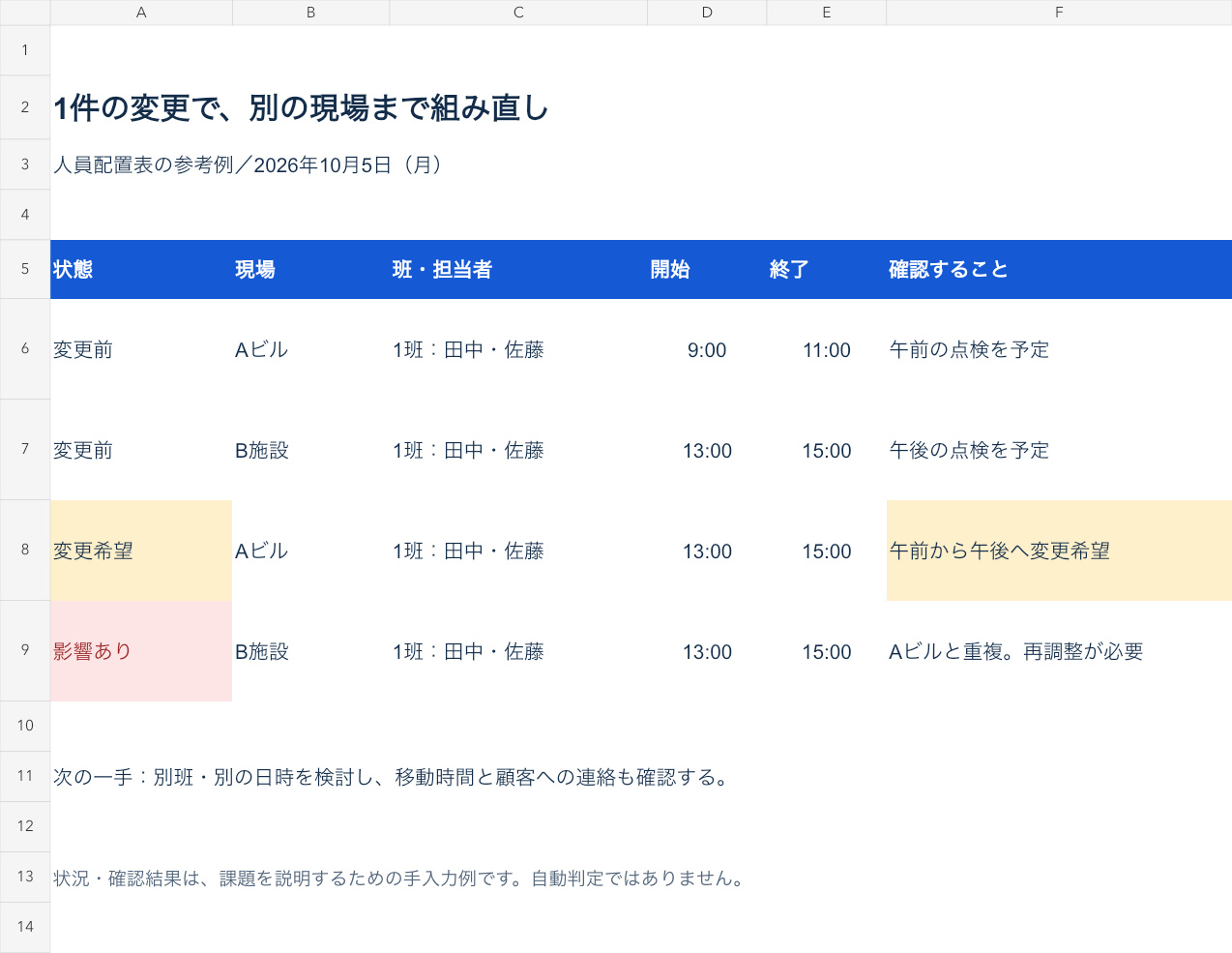Click the '班・担当者' header cell
Viewport: 1232px width, 953px height.
pos(518,269)
